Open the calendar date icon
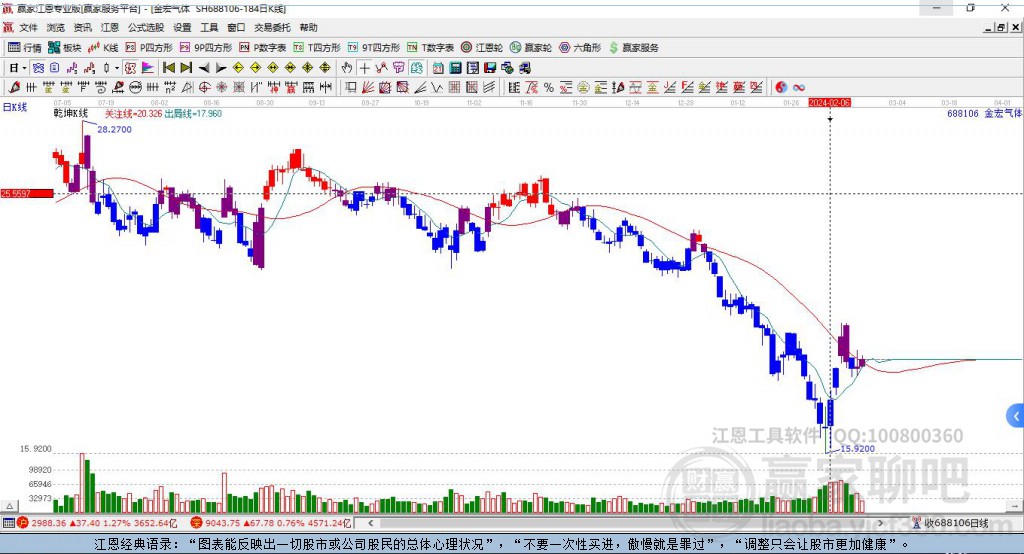The height and width of the screenshot is (554, 1024). 438,67
